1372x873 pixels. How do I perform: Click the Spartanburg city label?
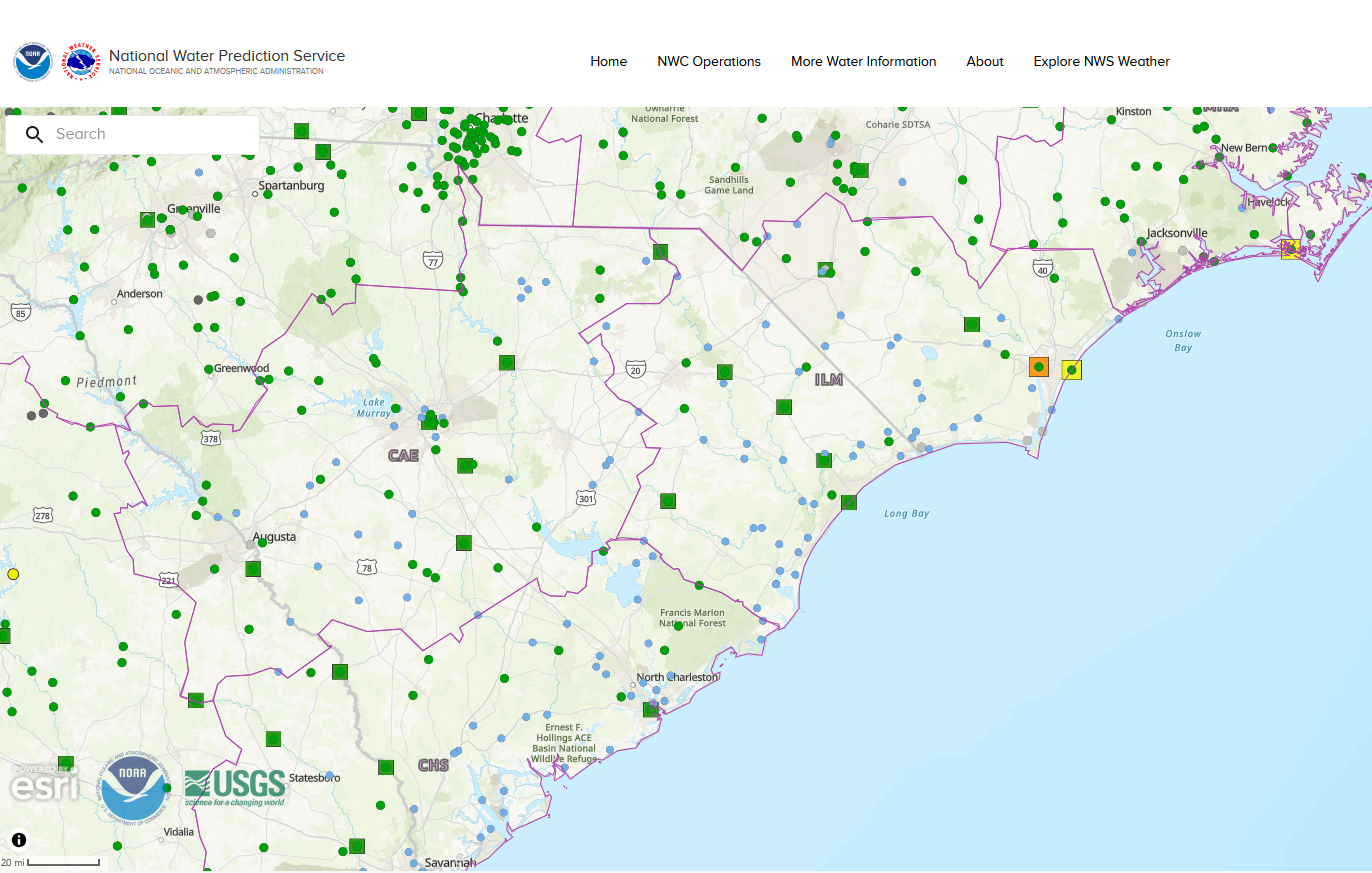click(291, 186)
